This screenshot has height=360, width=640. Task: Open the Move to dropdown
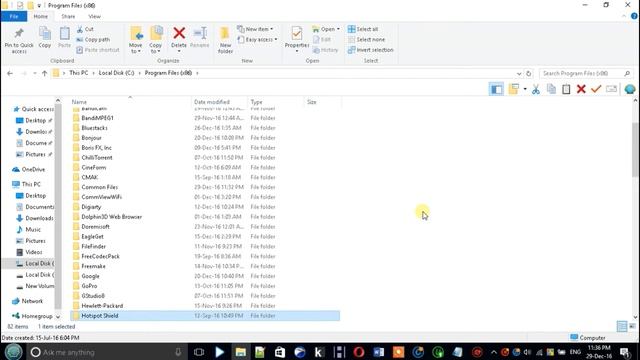pos(136,40)
